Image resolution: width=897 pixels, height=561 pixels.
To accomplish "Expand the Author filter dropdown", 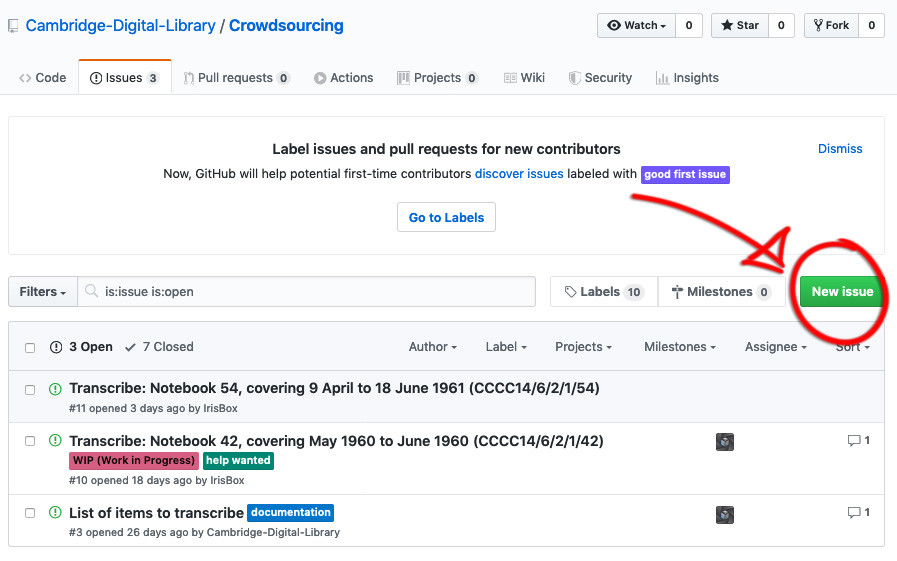I will point(432,347).
